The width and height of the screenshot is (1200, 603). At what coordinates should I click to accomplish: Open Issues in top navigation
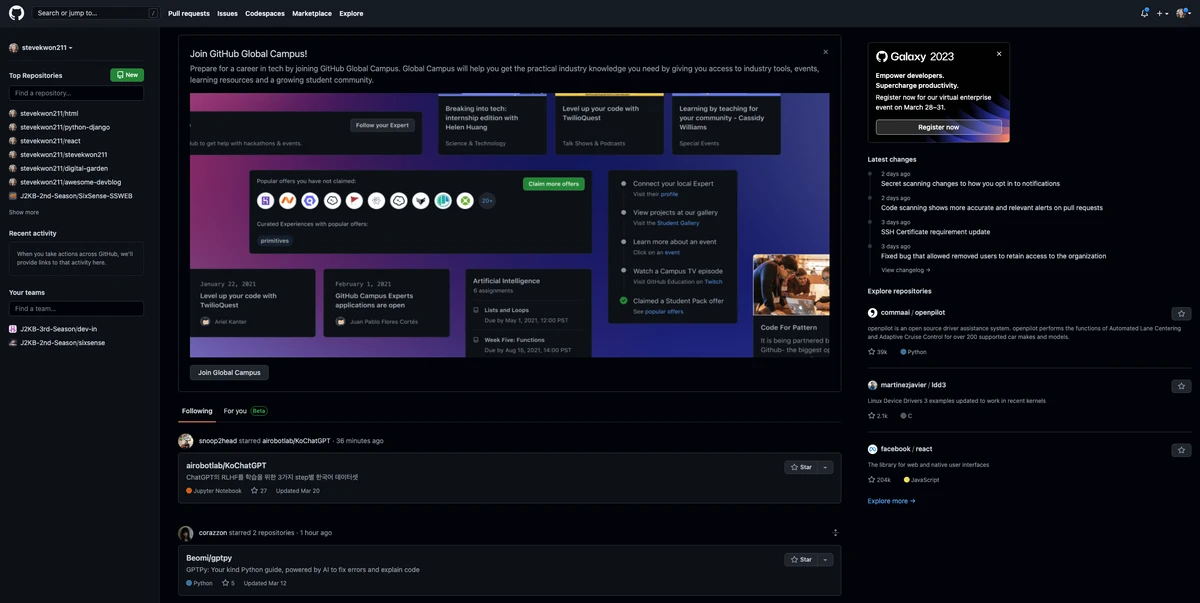[x=227, y=14]
